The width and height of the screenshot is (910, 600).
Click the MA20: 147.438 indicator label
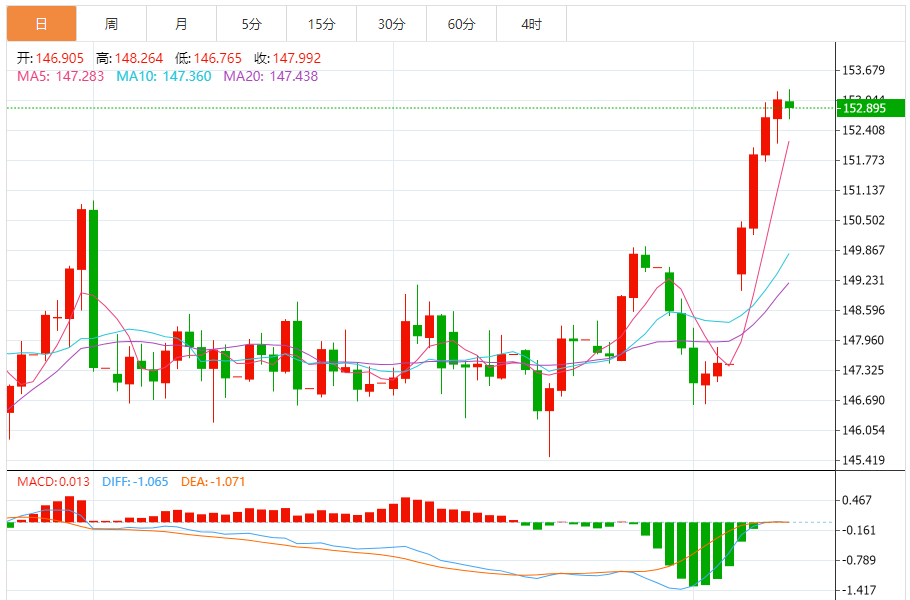270,76
